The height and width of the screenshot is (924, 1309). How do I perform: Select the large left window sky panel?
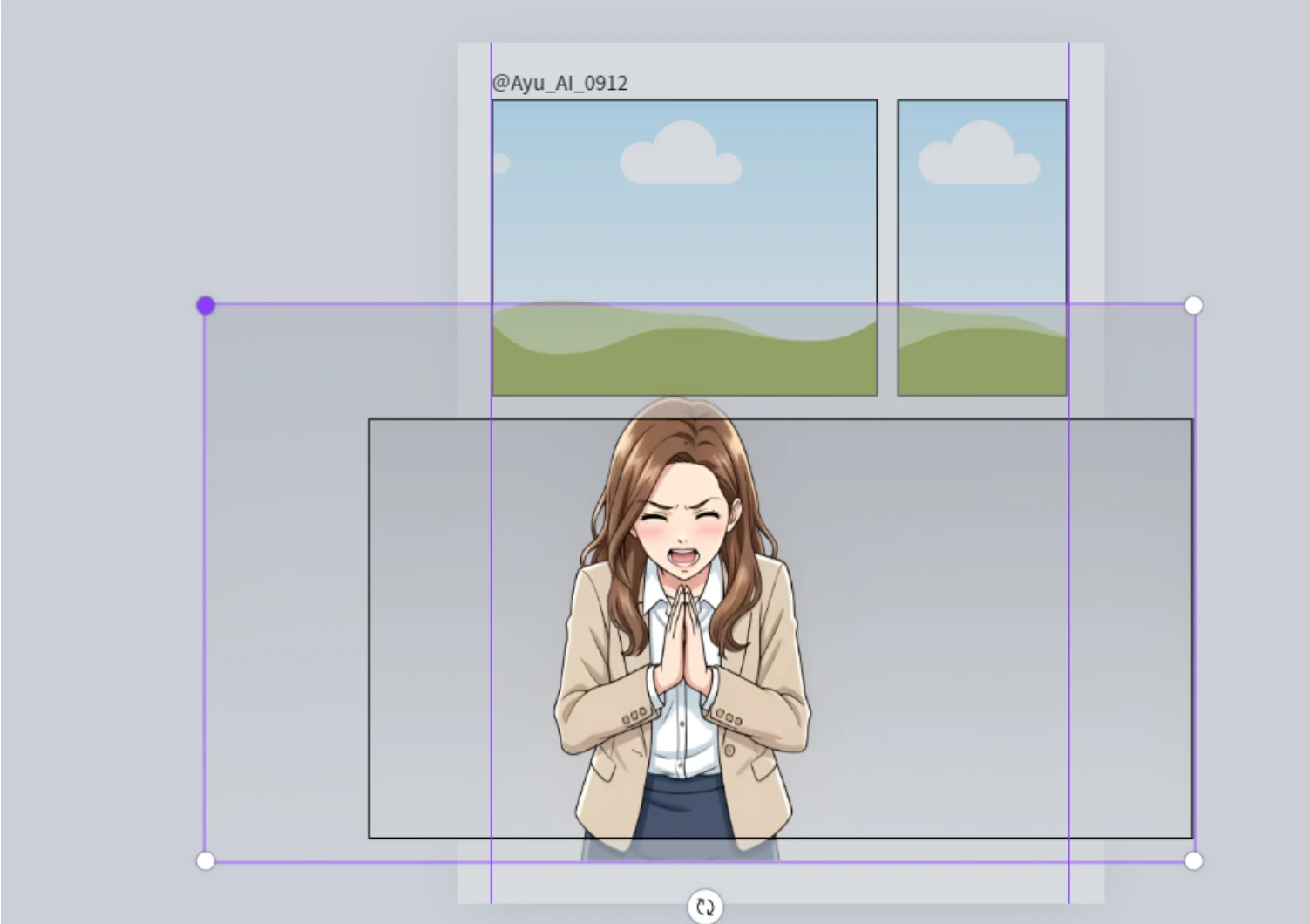pyautogui.click(x=684, y=227)
